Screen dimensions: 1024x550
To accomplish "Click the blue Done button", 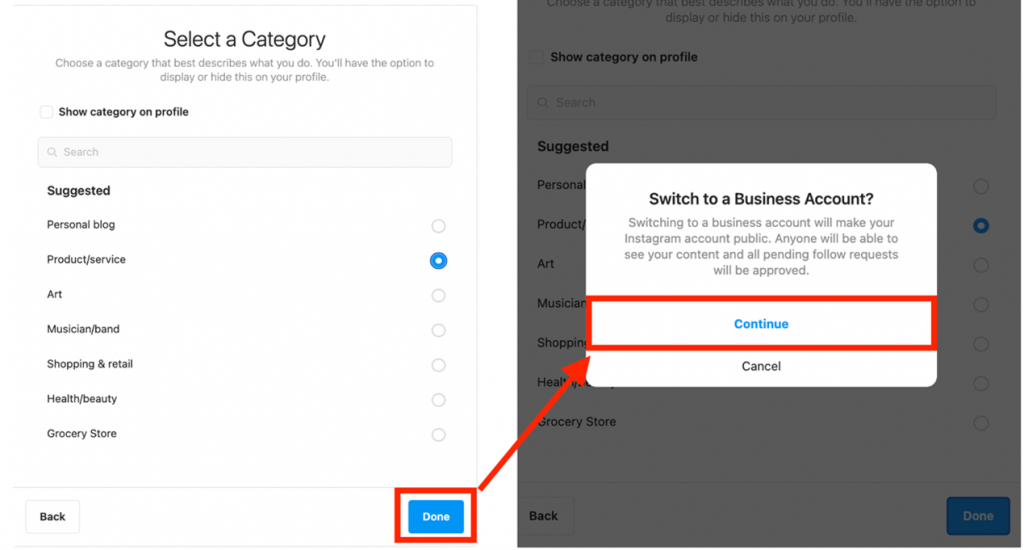I will click(436, 517).
